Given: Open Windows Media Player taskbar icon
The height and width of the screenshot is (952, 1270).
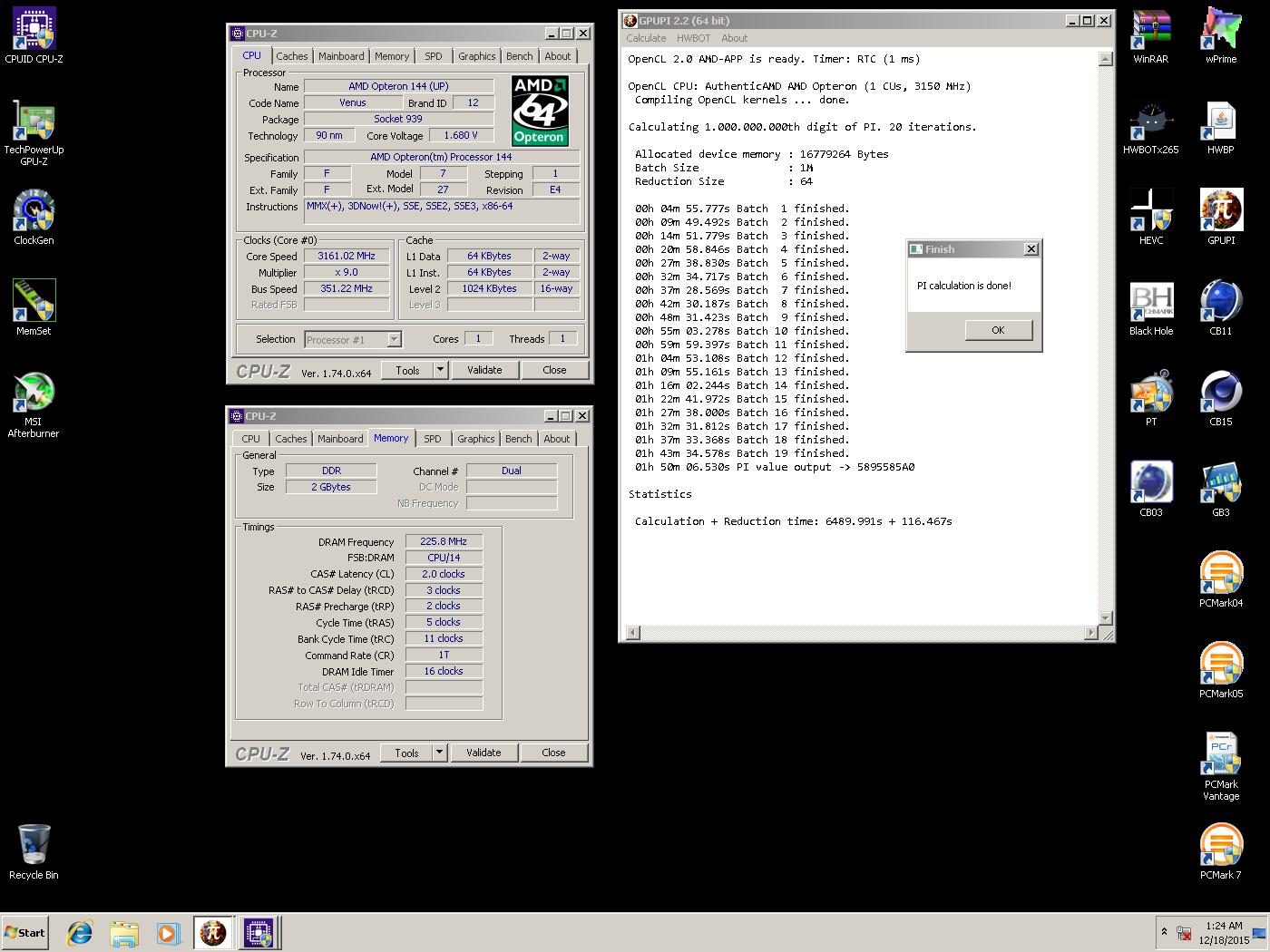Looking at the screenshot, I should coord(168,932).
